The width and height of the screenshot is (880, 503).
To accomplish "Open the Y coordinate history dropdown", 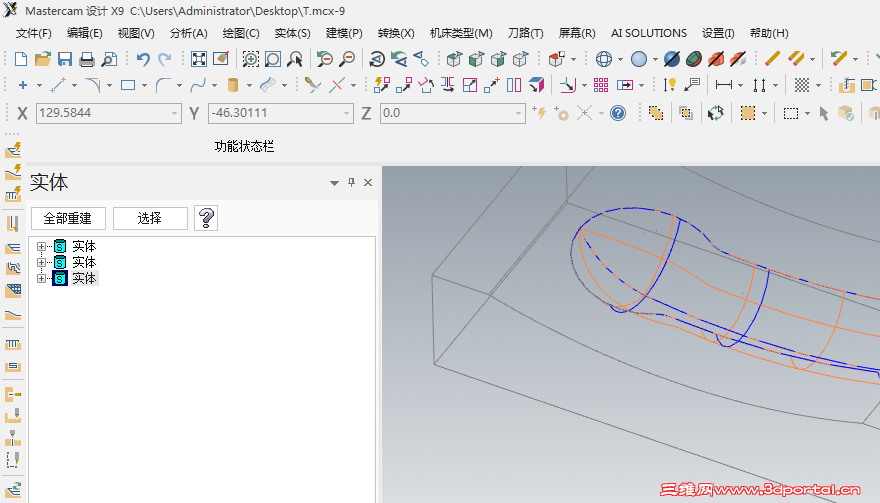I will (x=346, y=113).
